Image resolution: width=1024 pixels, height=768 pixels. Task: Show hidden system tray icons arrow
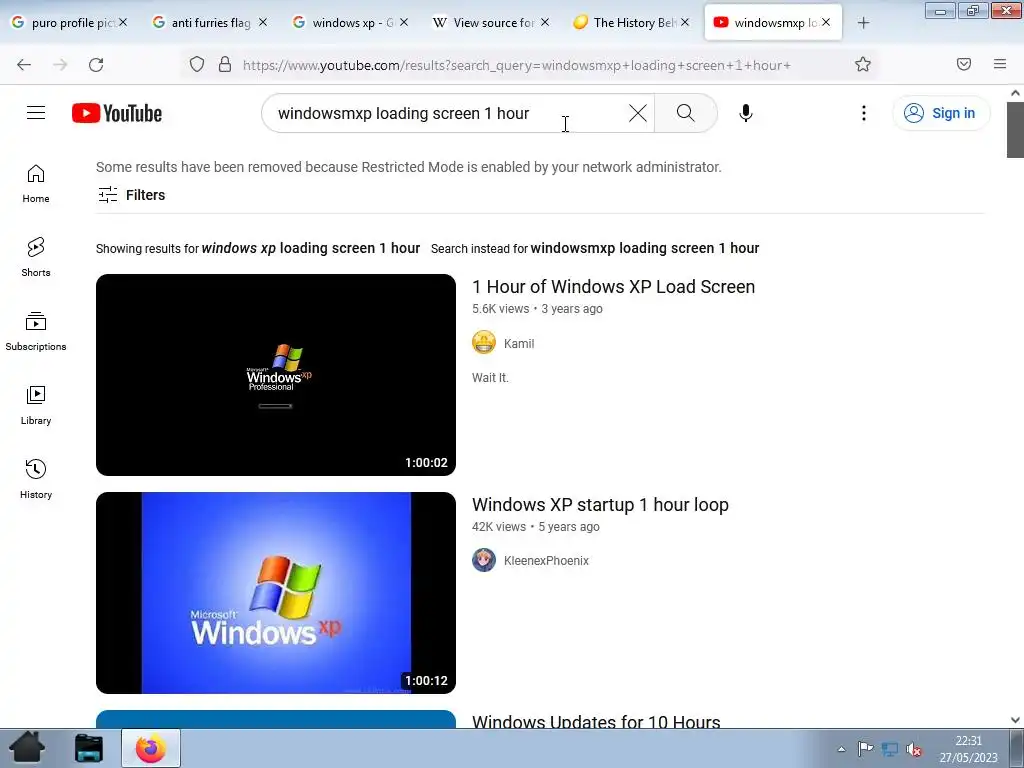pos(841,749)
